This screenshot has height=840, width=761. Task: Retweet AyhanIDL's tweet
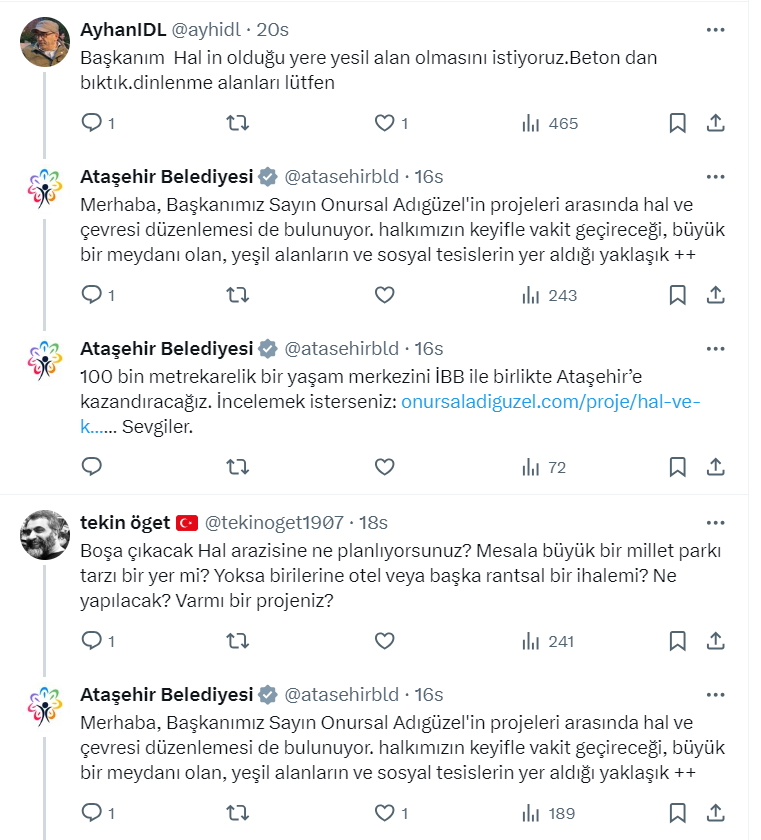click(238, 123)
